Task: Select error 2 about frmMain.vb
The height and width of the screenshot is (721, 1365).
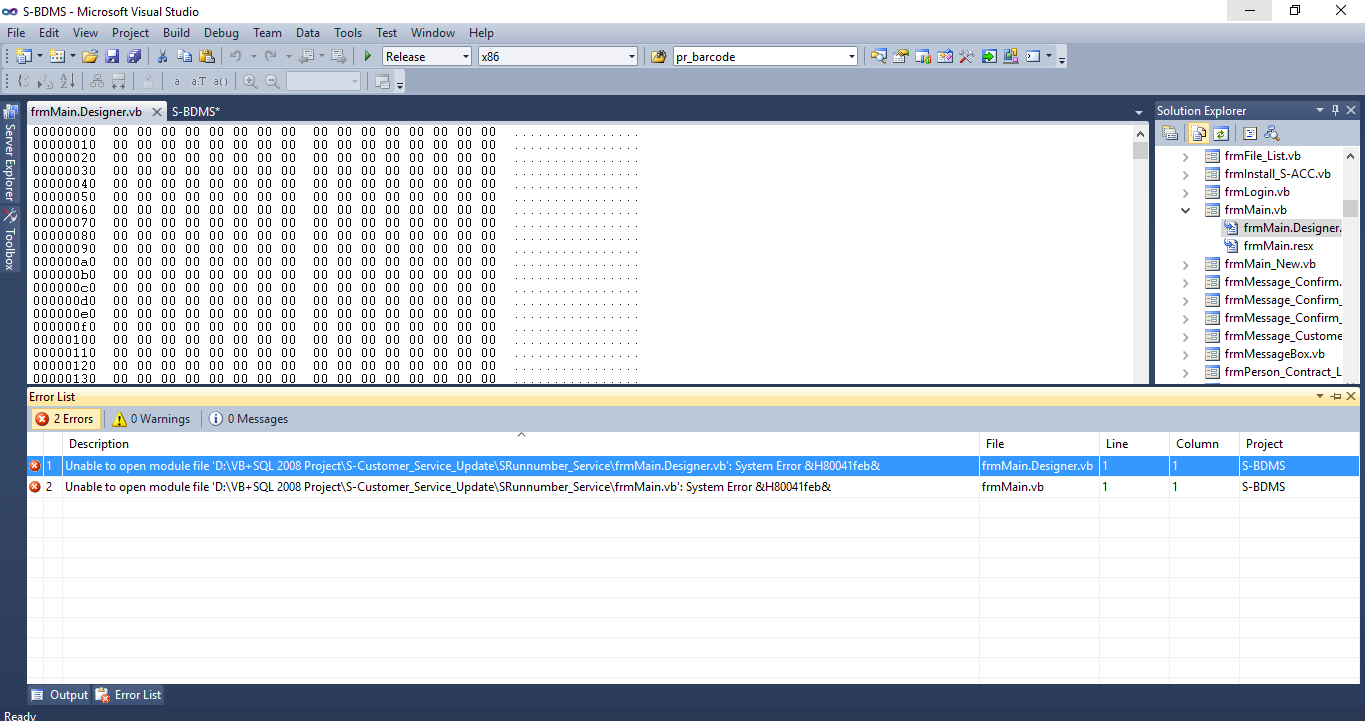Action: (693, 487)
